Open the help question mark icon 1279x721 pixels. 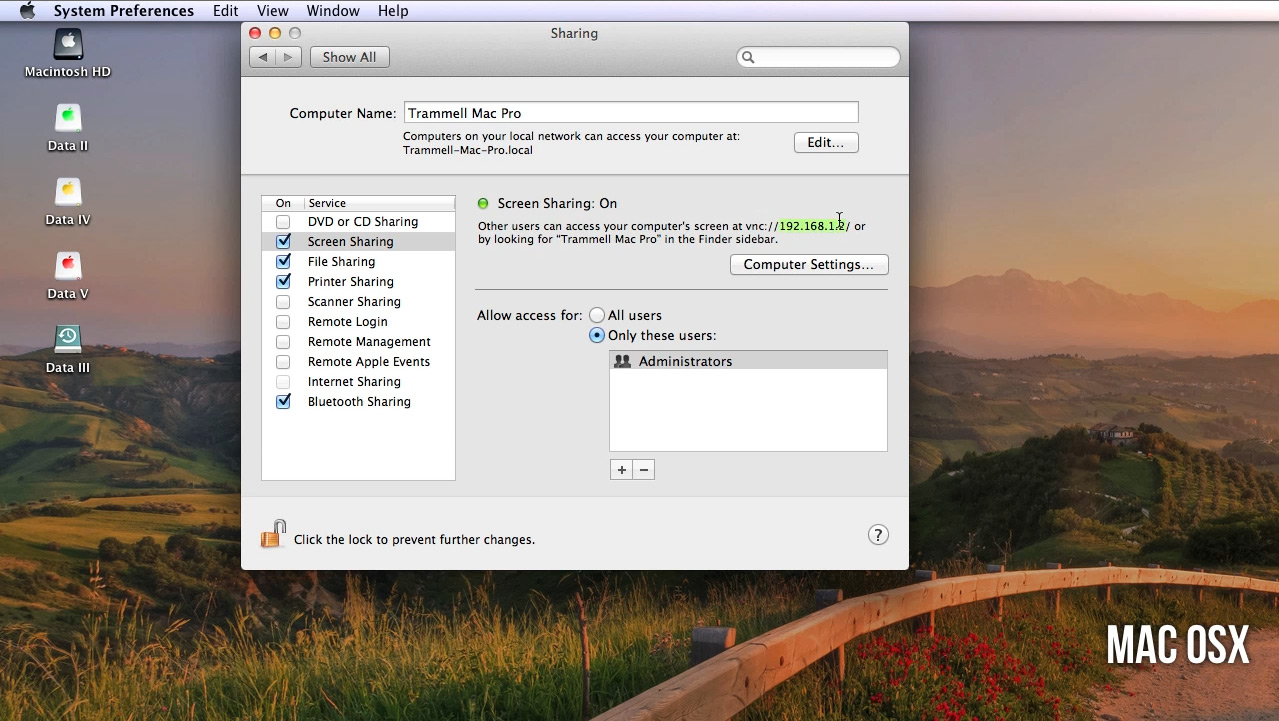[x=878, y=534]
